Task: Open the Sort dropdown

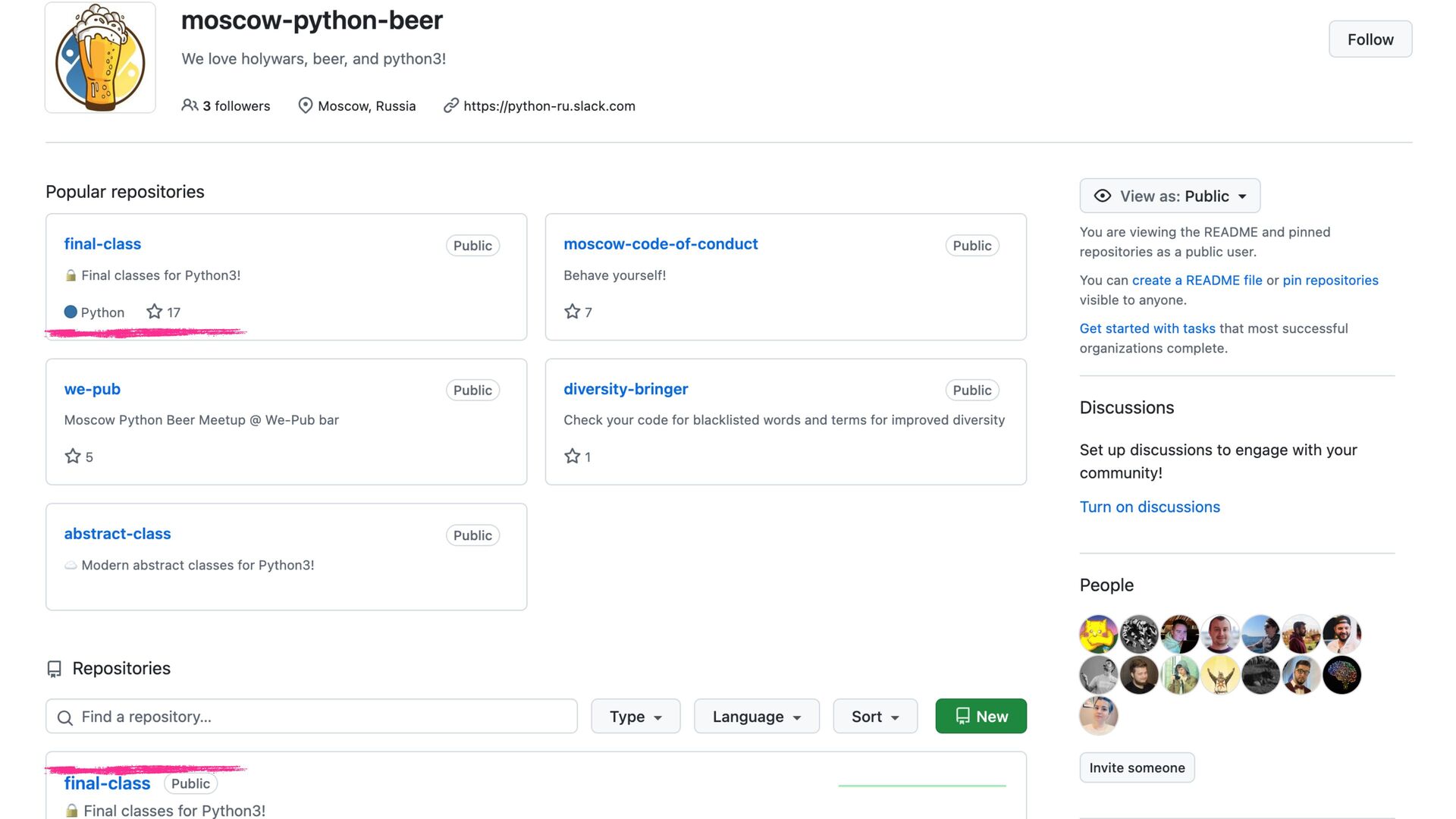Action: click(x=874, y=717)
